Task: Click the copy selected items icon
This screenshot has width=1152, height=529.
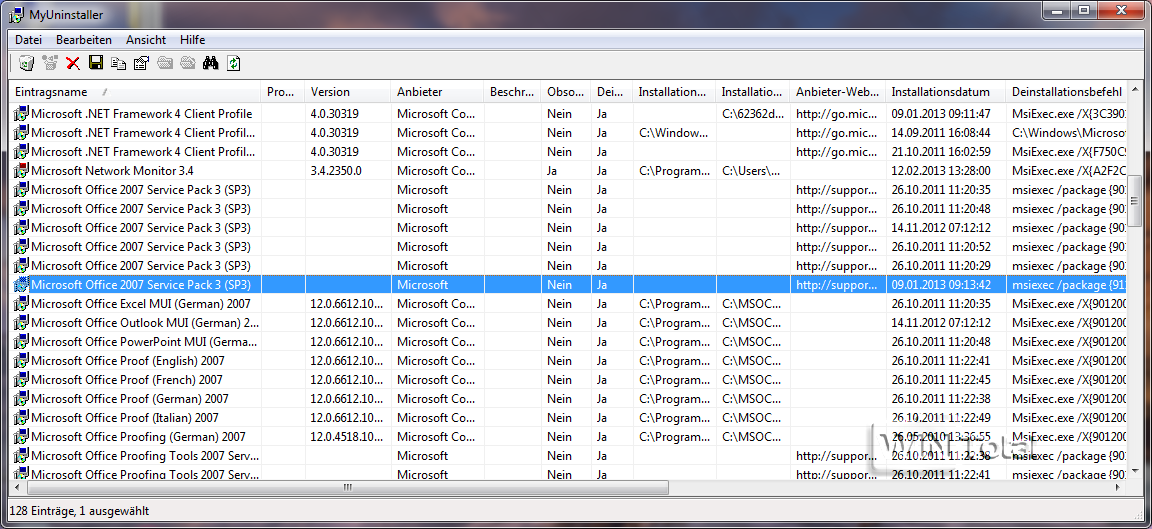Action: pos(118,64)
